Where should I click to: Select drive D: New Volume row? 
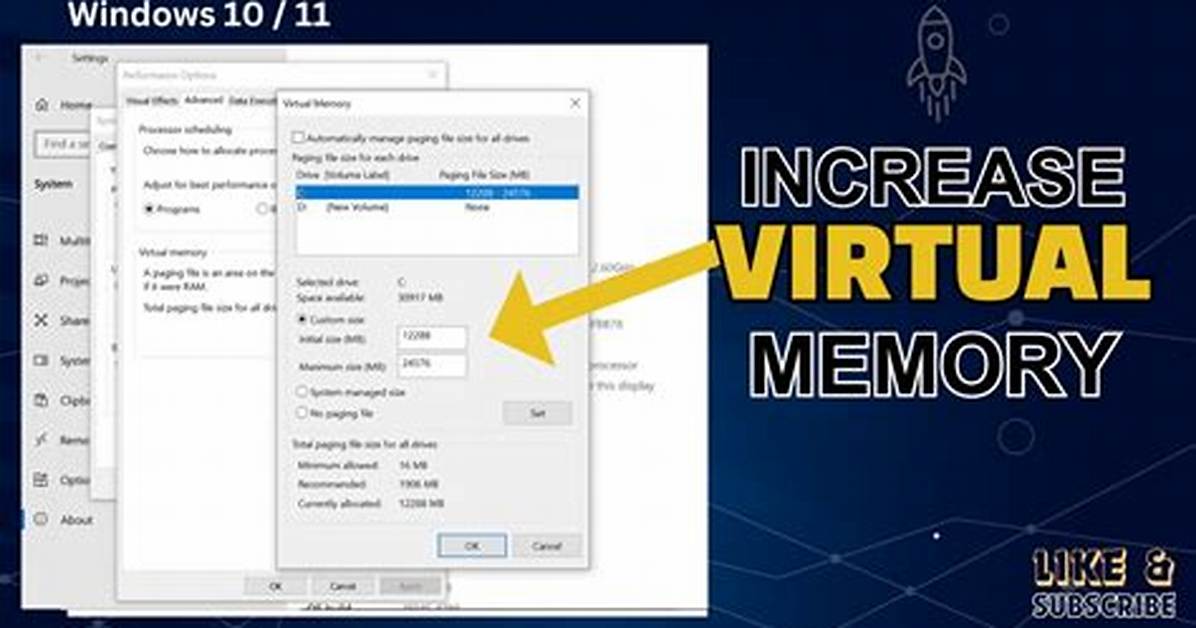pyautogui.click(x=437, y=207)
